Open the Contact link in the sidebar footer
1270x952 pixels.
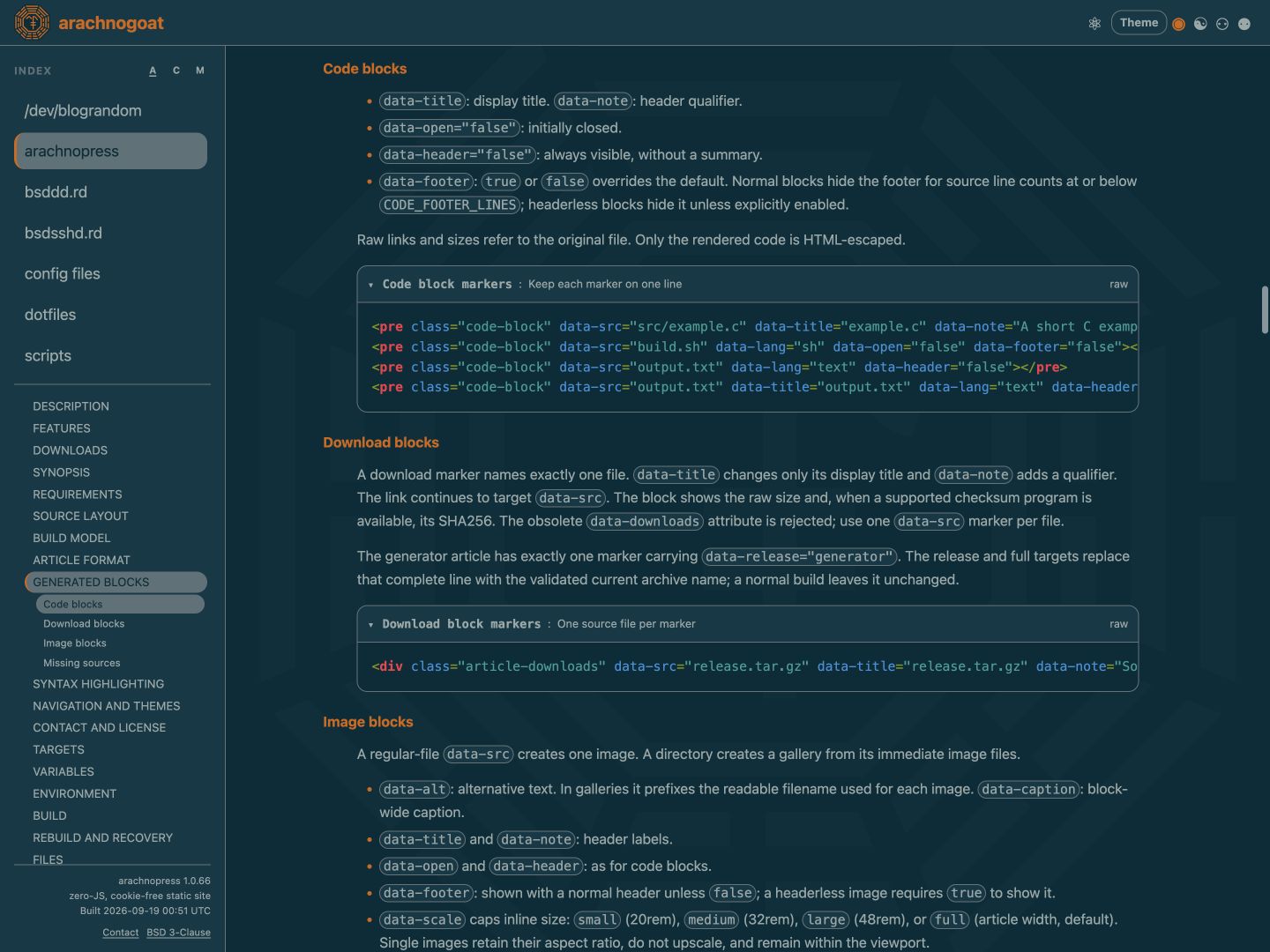(x=120, y=933)
